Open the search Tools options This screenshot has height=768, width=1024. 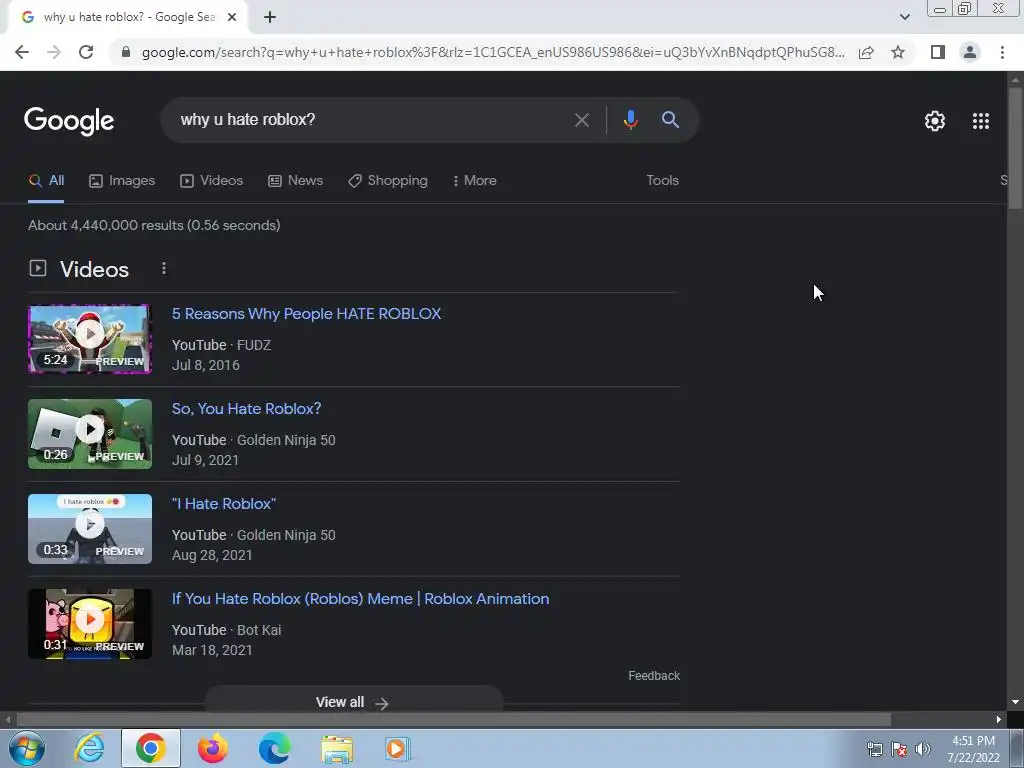click(662, 181)
